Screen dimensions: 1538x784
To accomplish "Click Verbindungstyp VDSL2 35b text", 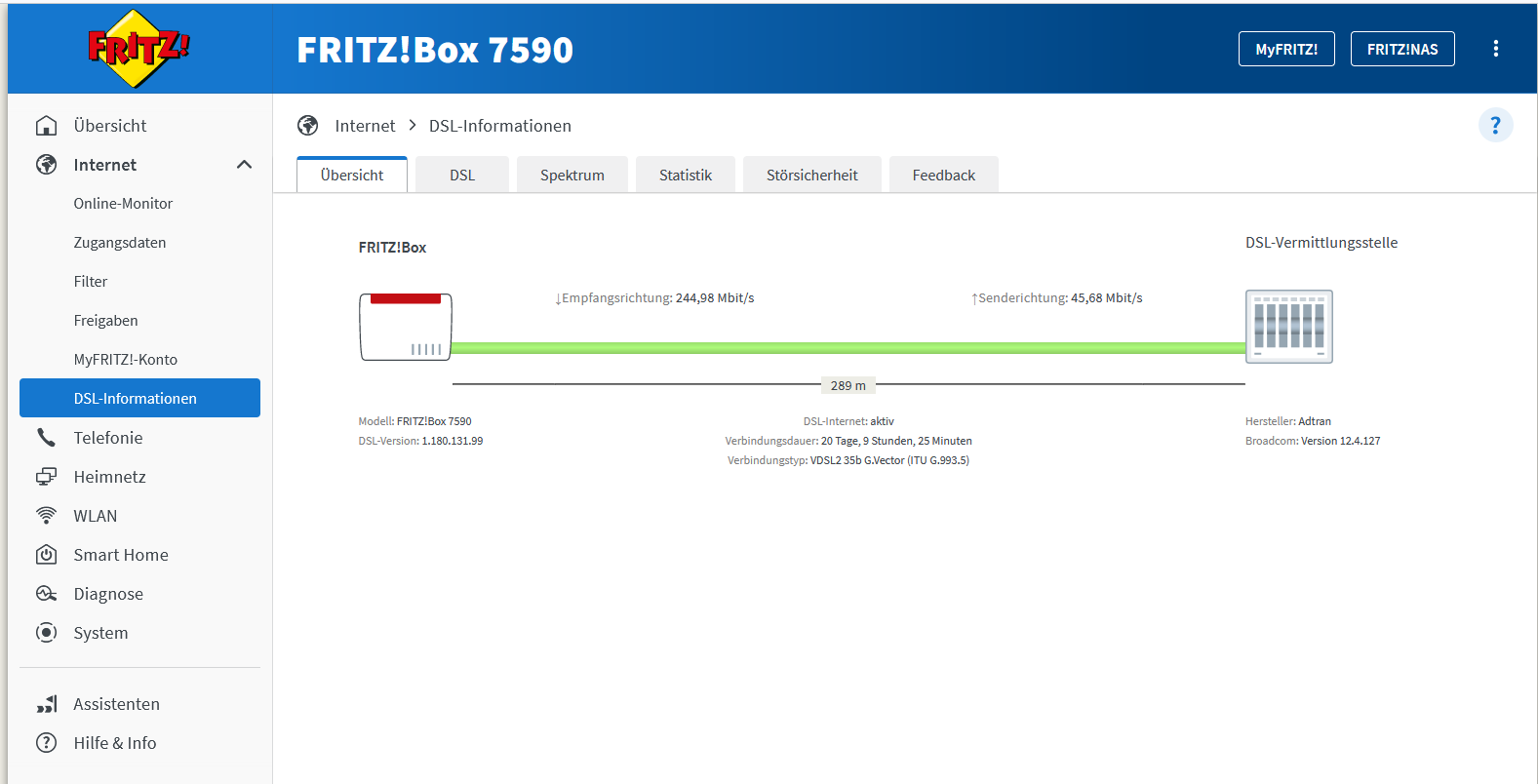I will click(x=848, y=460).
